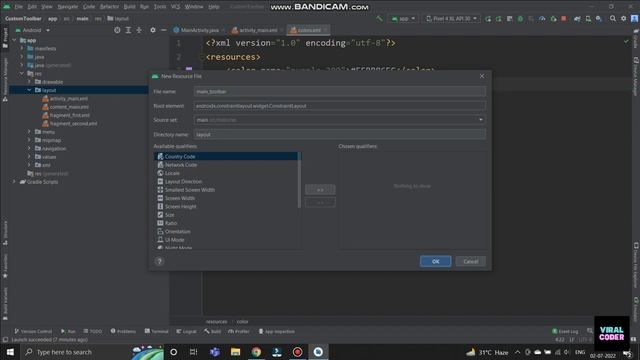Click the File name input field
The width and height of the screenshot is (640, 360).
pos(340,91)
